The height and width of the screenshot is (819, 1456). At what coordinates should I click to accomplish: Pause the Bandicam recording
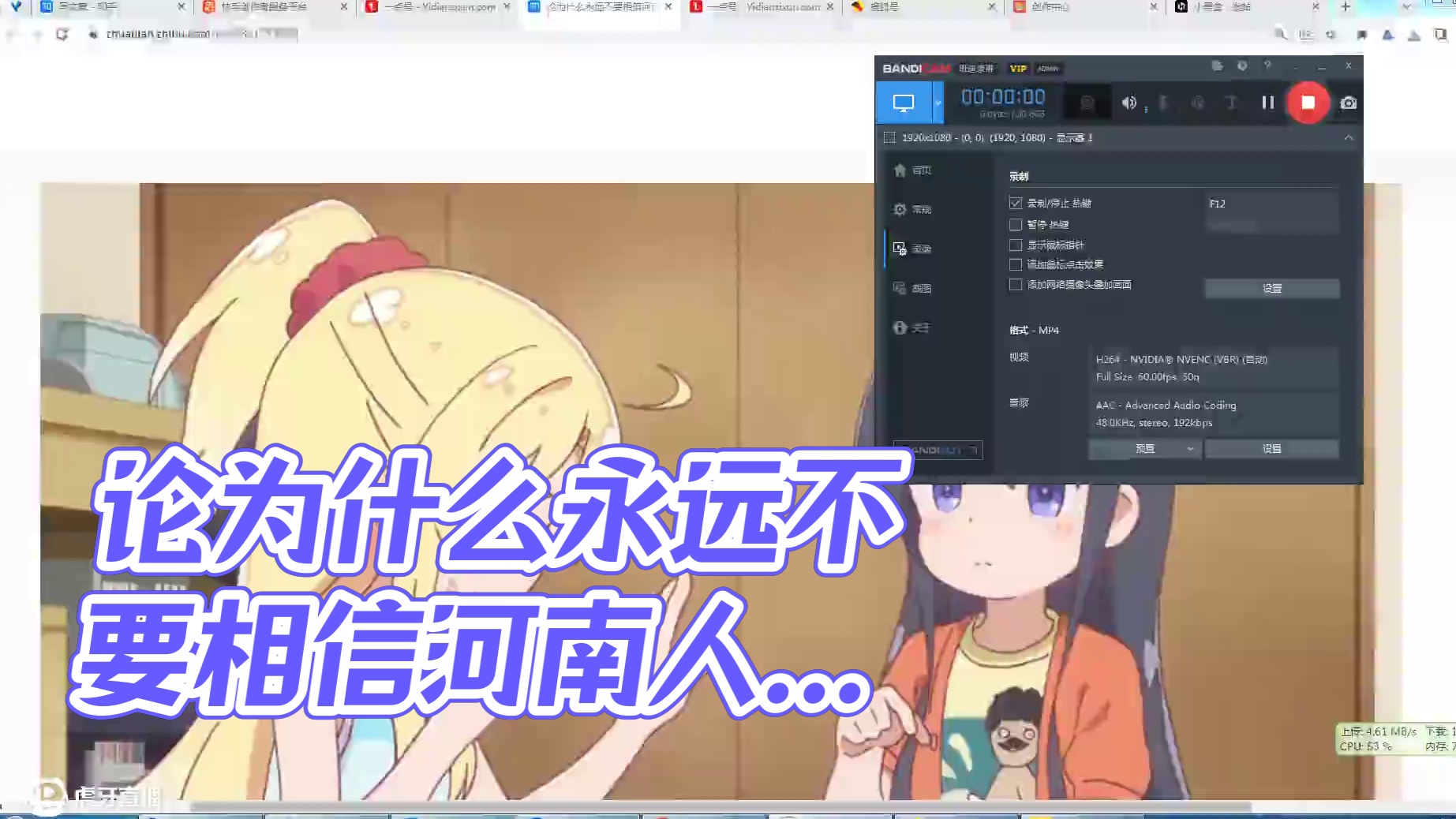pos(1267,103)
